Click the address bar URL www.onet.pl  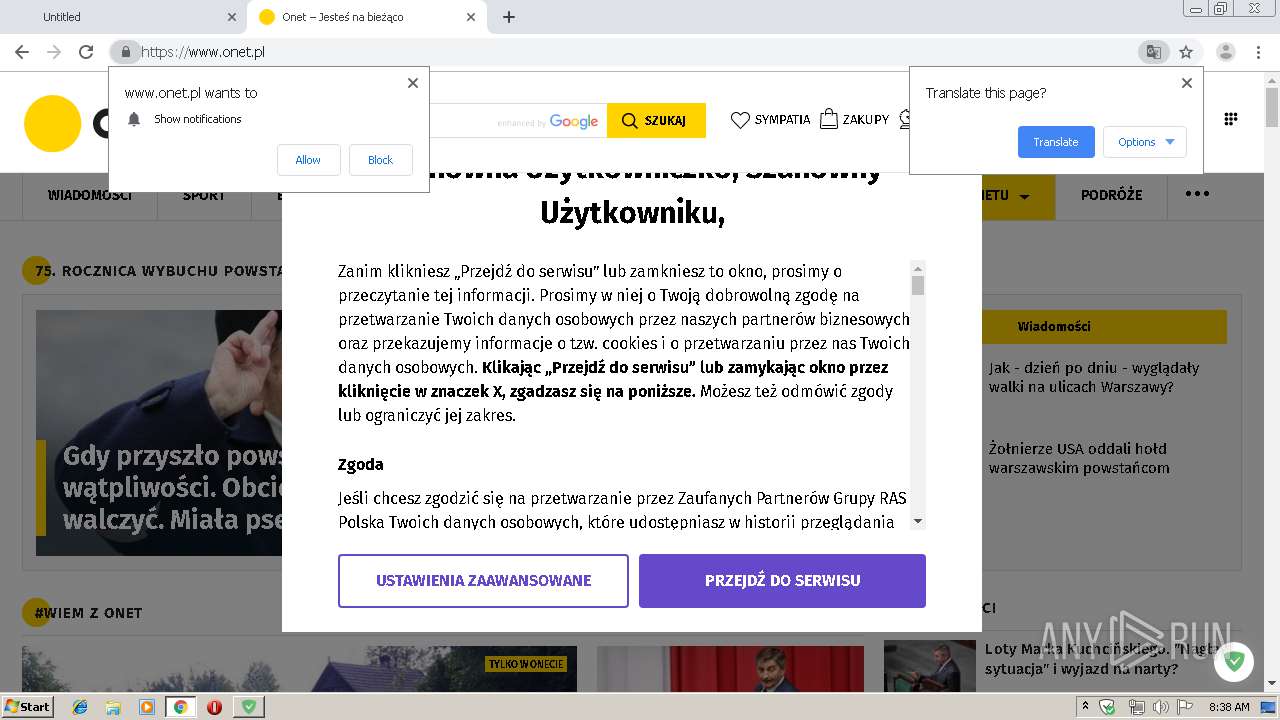203,52
